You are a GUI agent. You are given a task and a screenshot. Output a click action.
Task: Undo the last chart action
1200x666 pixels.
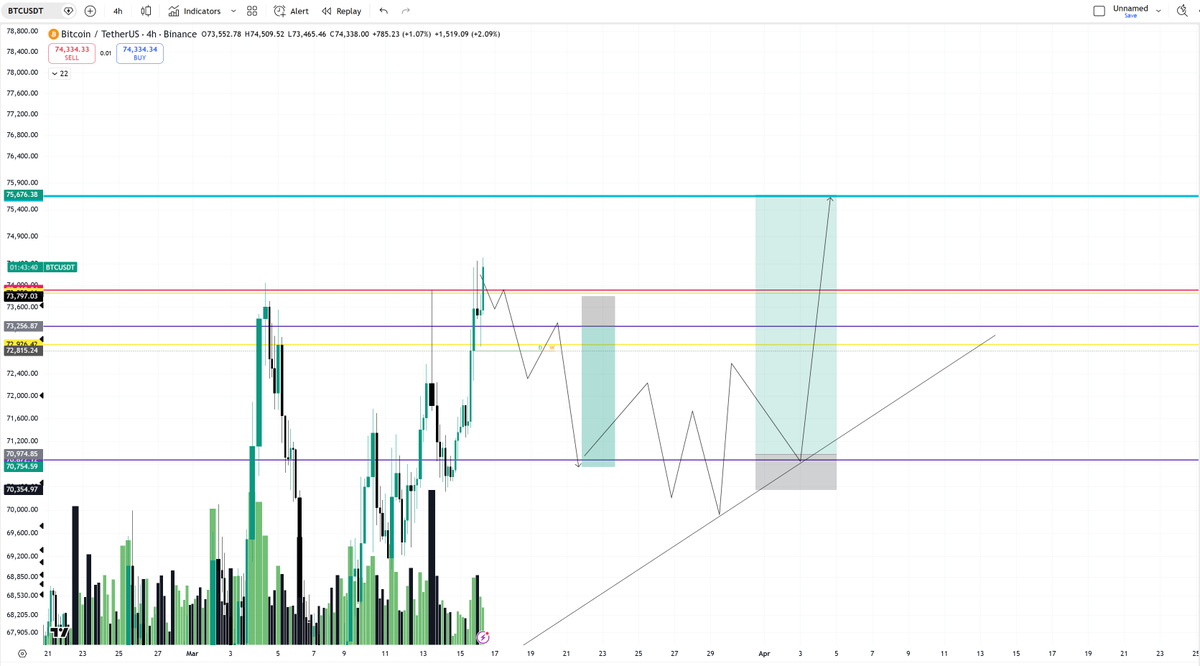pos(383,11)
